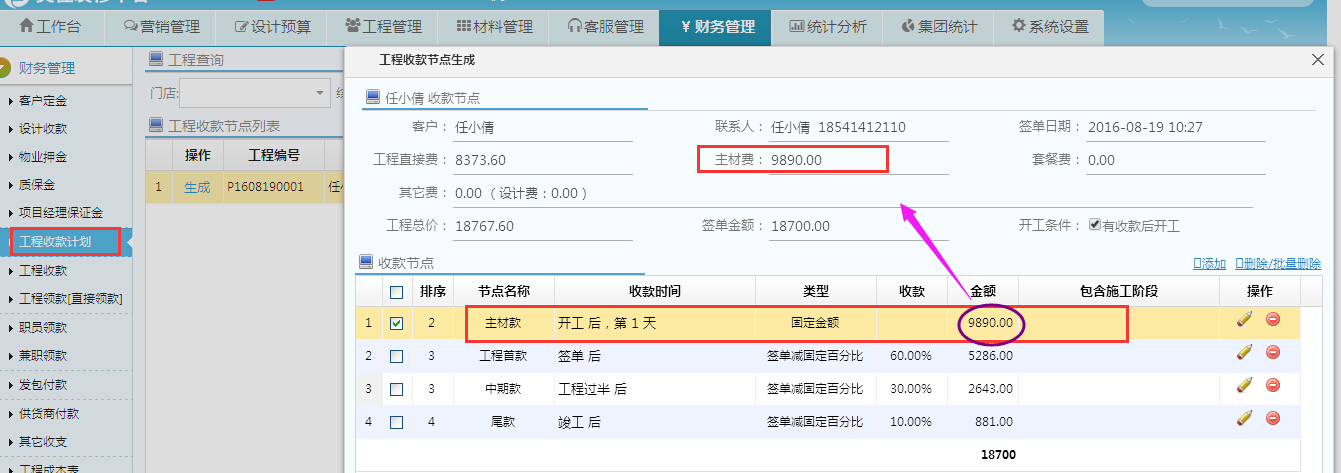
Task: Click the pencil edit icon for 主材款 row
Action: pyautogui.click(x=1244, y=320)
